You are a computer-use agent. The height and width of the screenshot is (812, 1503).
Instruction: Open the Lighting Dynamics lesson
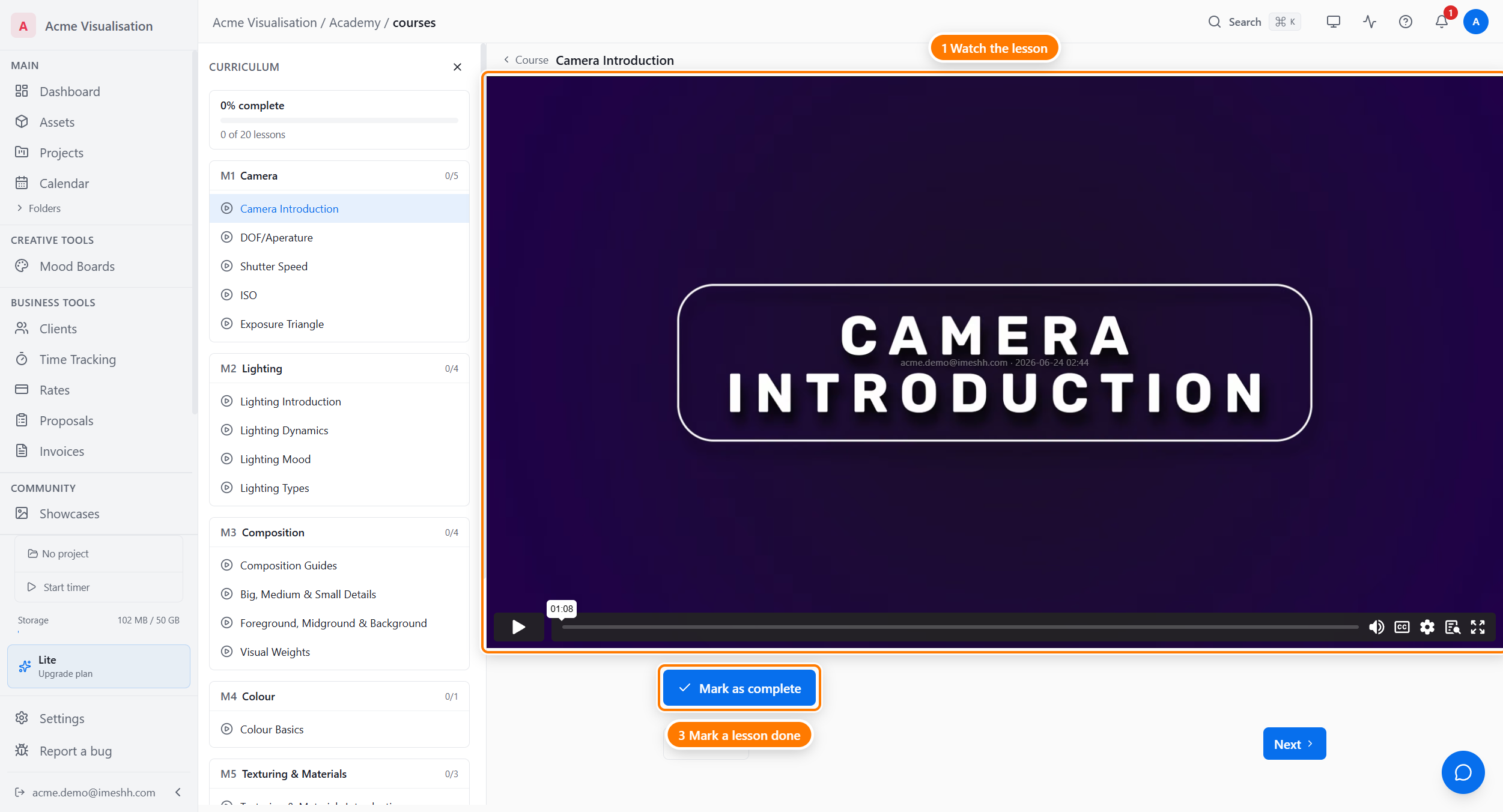tap(339, 430)
